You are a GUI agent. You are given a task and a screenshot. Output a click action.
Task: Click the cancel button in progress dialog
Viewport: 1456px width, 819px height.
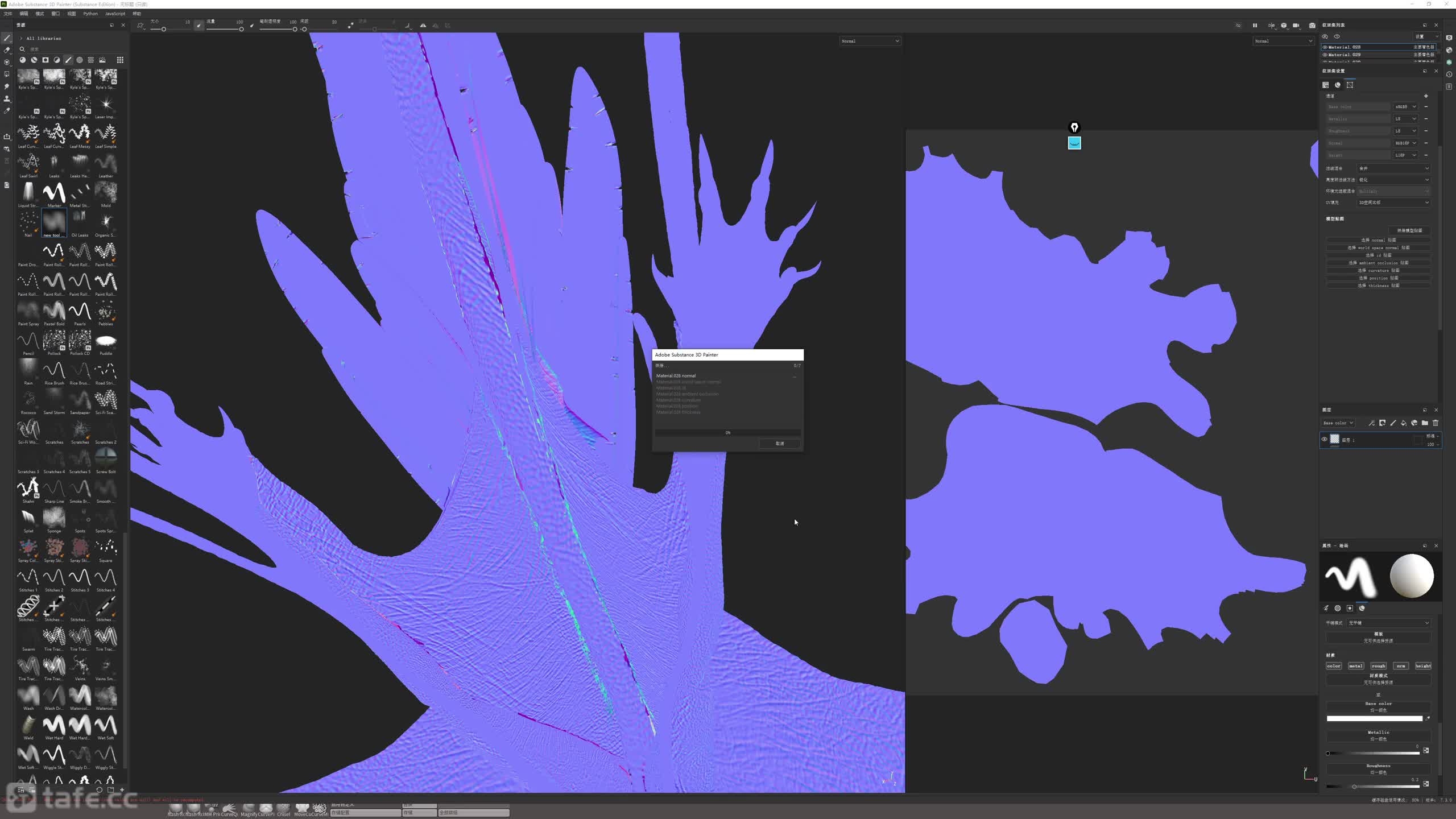780,443
